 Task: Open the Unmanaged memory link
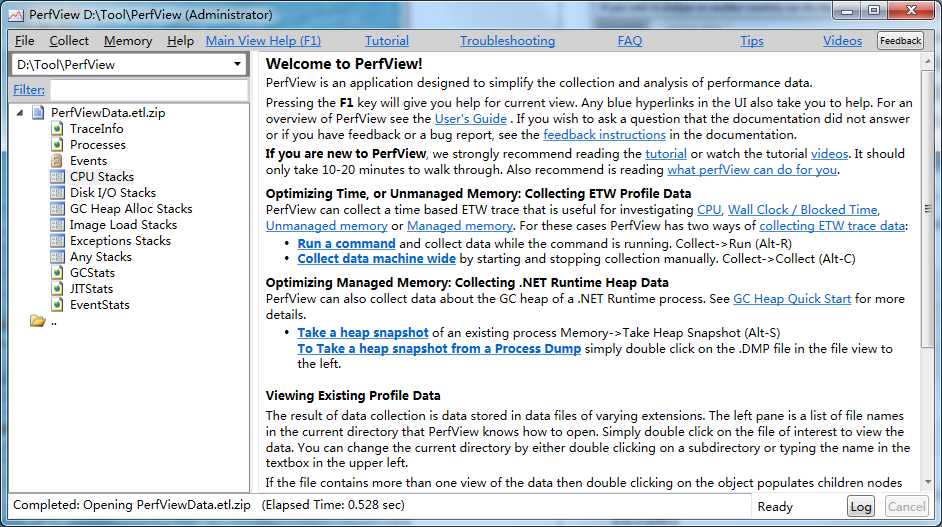[327, 226]
